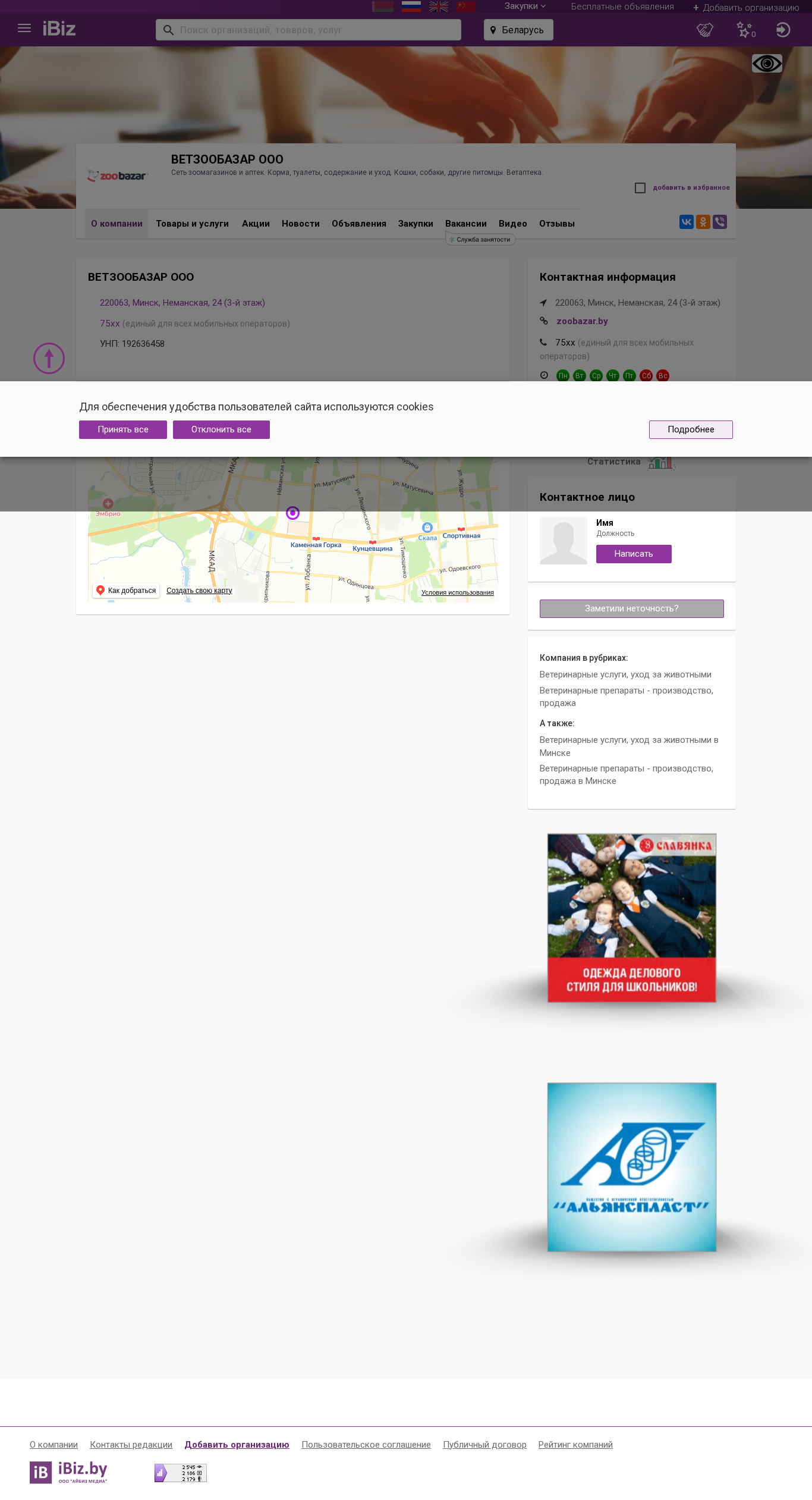
Task: Open cookie details via Подробнее
Action: (691, 429)
